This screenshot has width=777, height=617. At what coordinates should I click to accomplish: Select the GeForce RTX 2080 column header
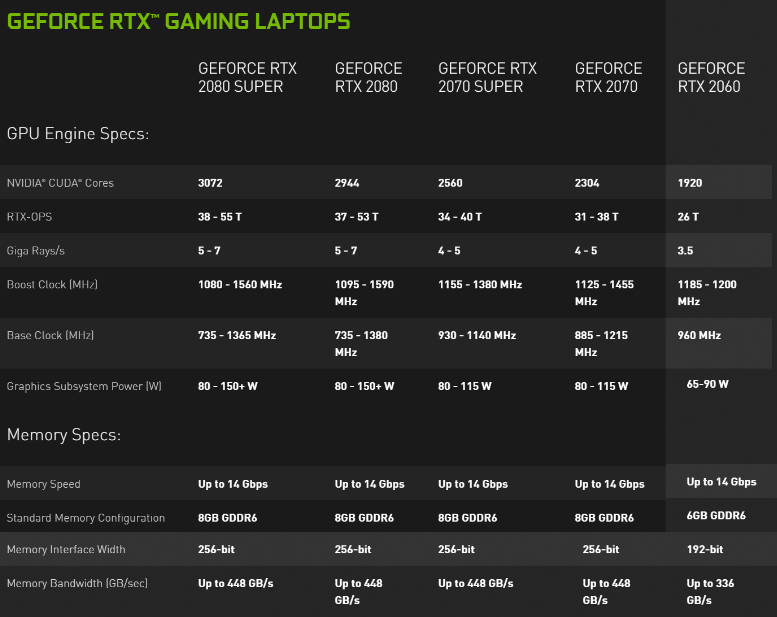(x=368, y=77)
